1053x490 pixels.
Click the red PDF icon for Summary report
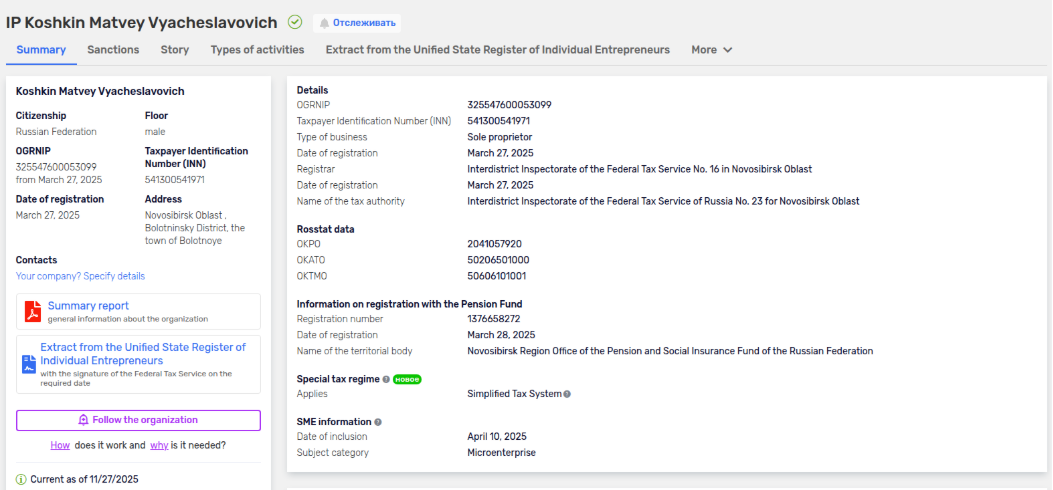point(33,311)
